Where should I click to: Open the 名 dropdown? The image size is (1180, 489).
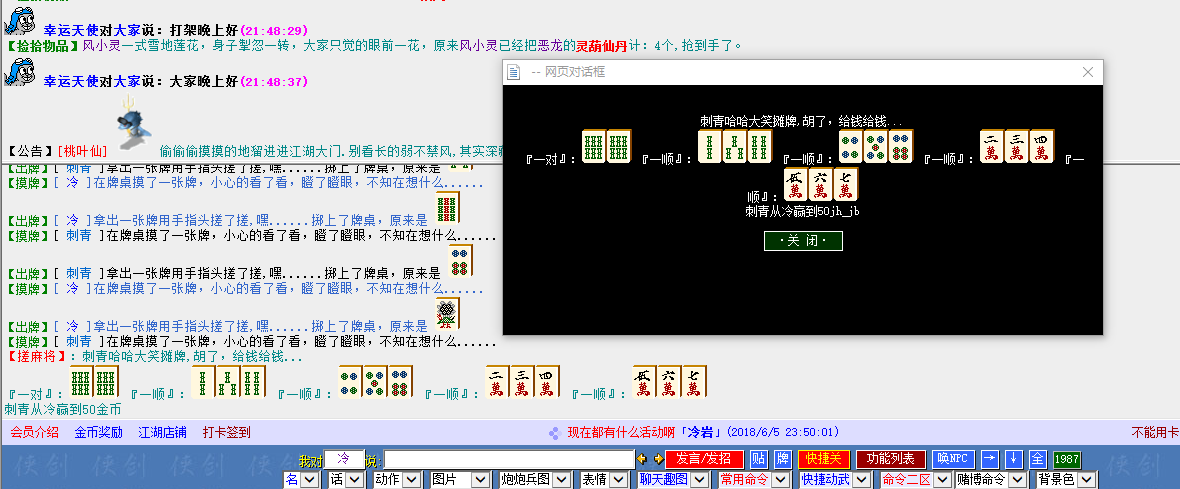[301, 479]
